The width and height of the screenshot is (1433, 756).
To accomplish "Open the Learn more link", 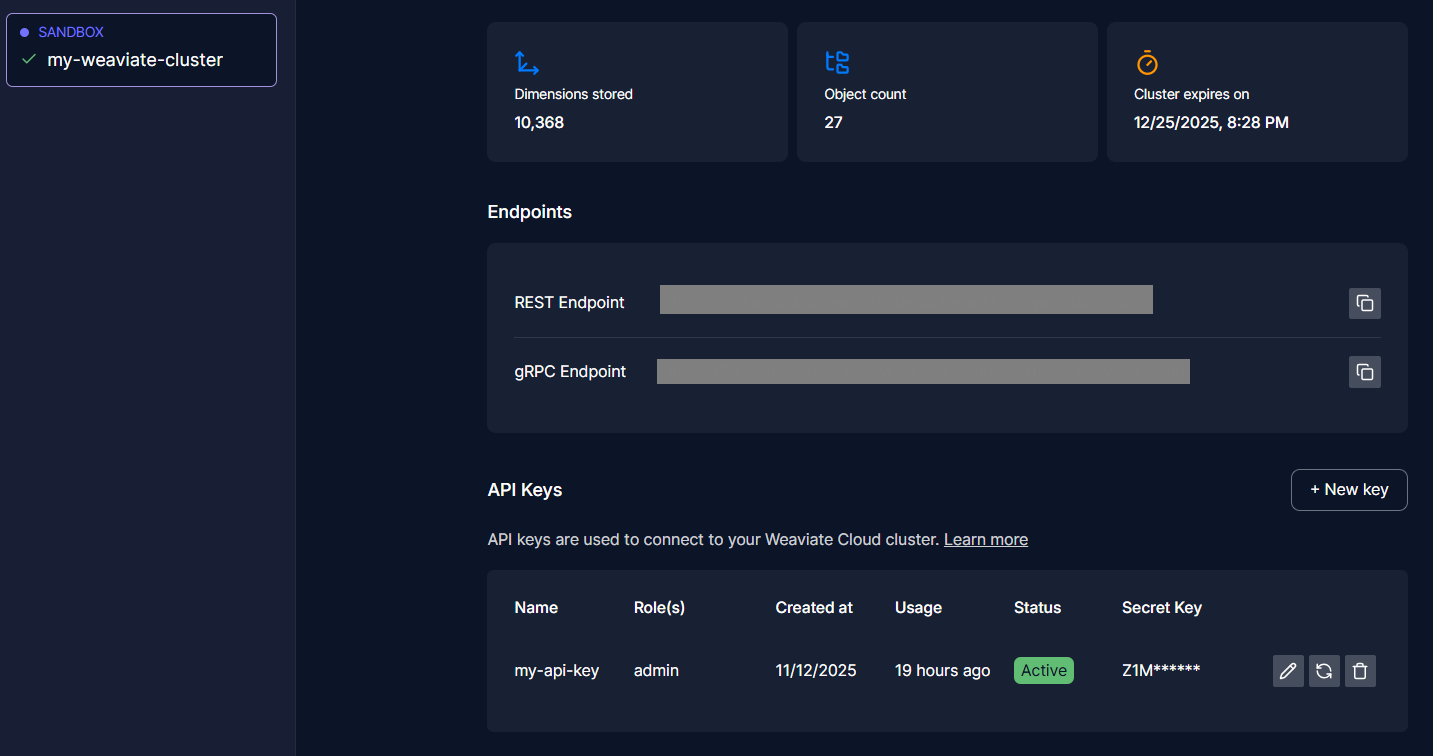I will [x=985, y=540].
